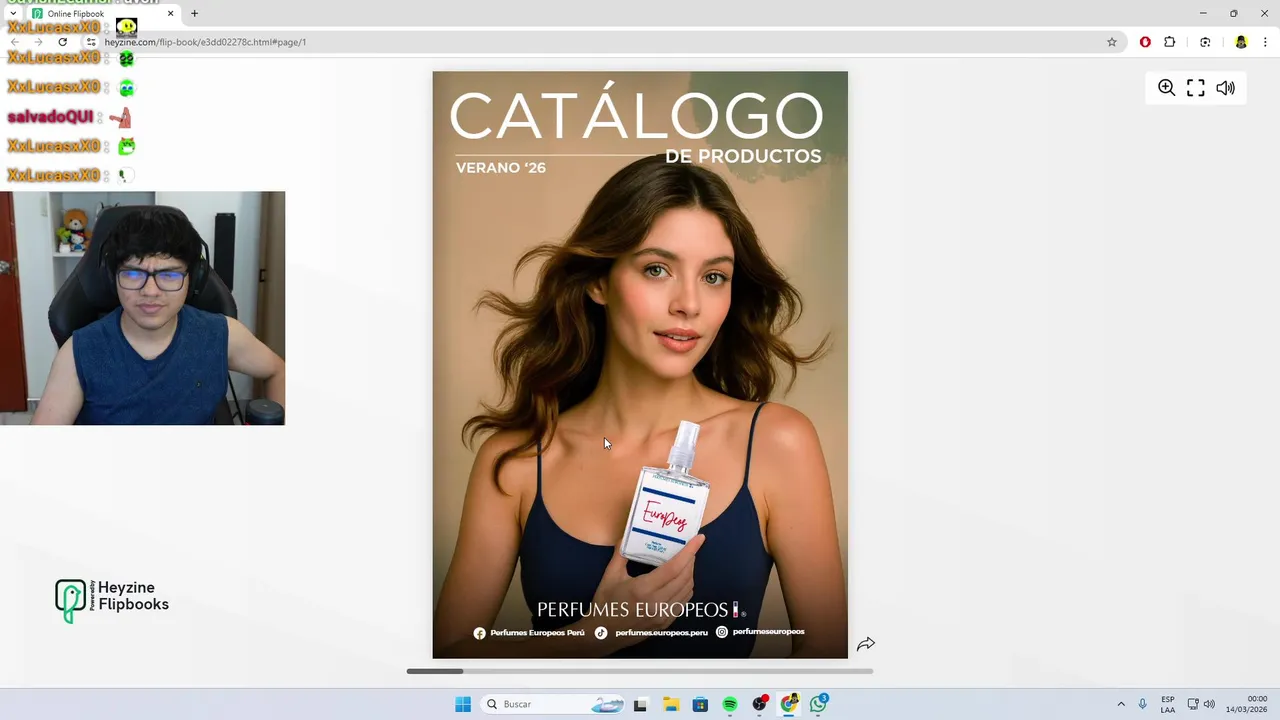Screen dimensions: 1280x720
Task: Open the red Opera-style extension icon
Action: coord(1145,42)
